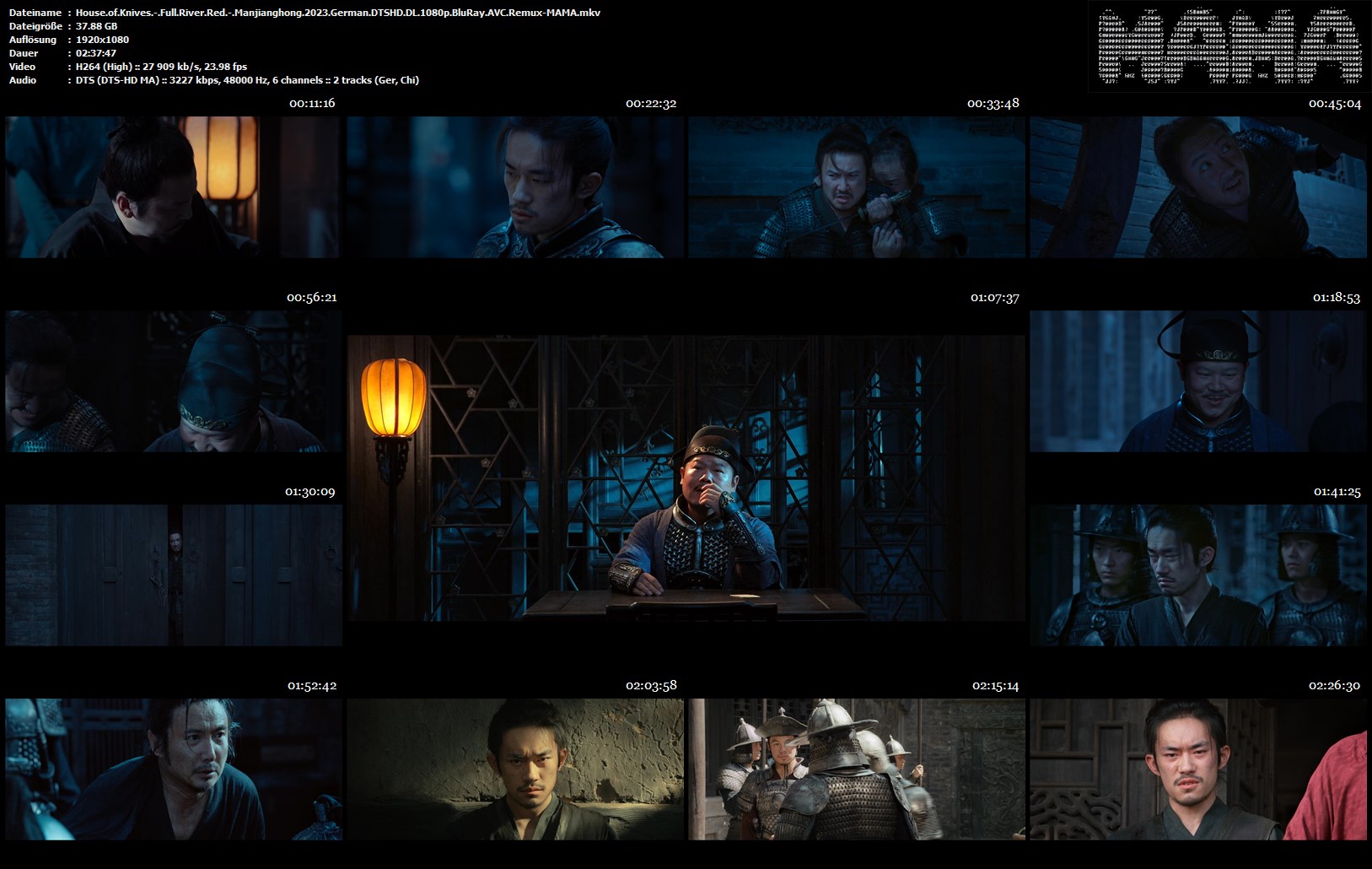The width and height of the screenshot is (1372, 869).
Task: Click the timestamp text 00:22:32
Action: pyautogui.click(x=651, y=103)
